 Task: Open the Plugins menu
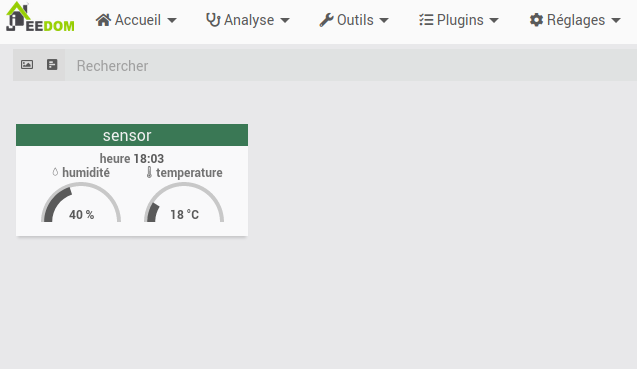(x=459, y=20)
